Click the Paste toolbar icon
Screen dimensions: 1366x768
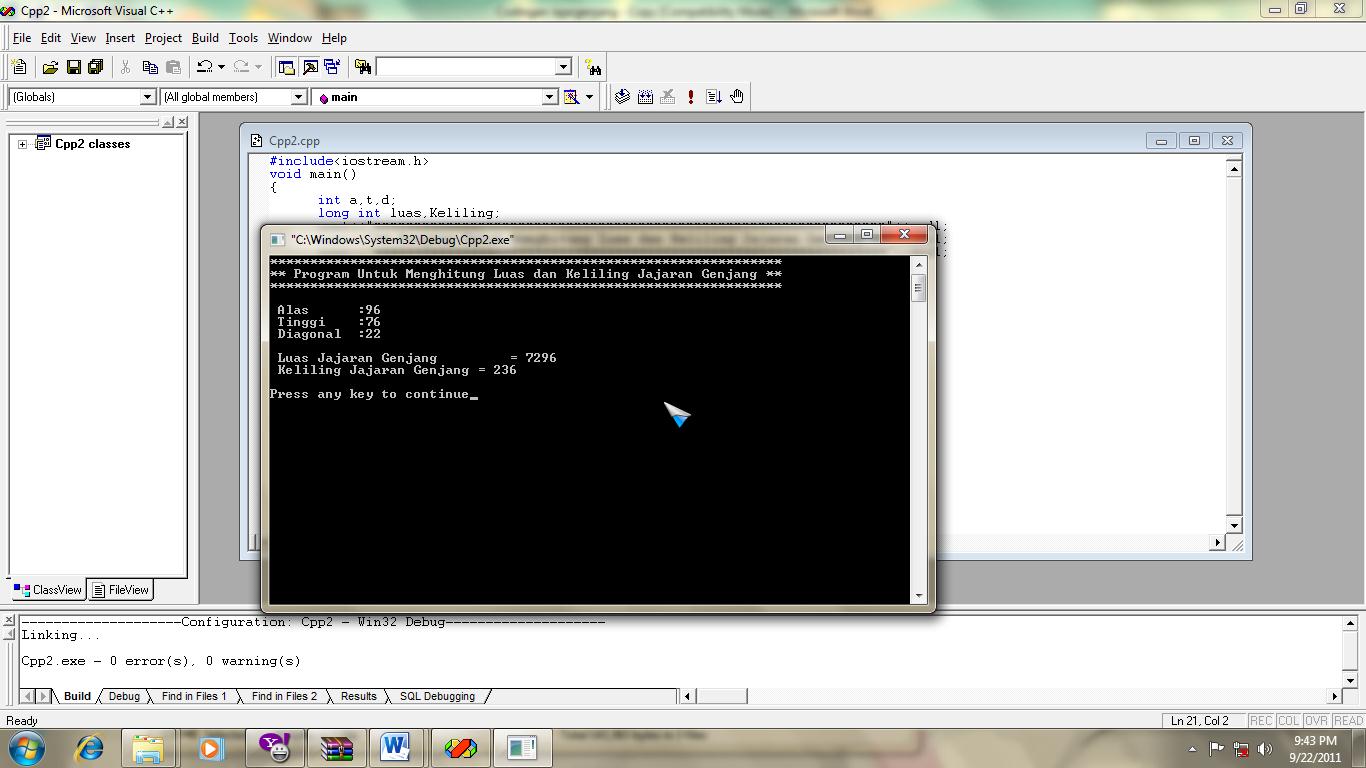(173, 67)
